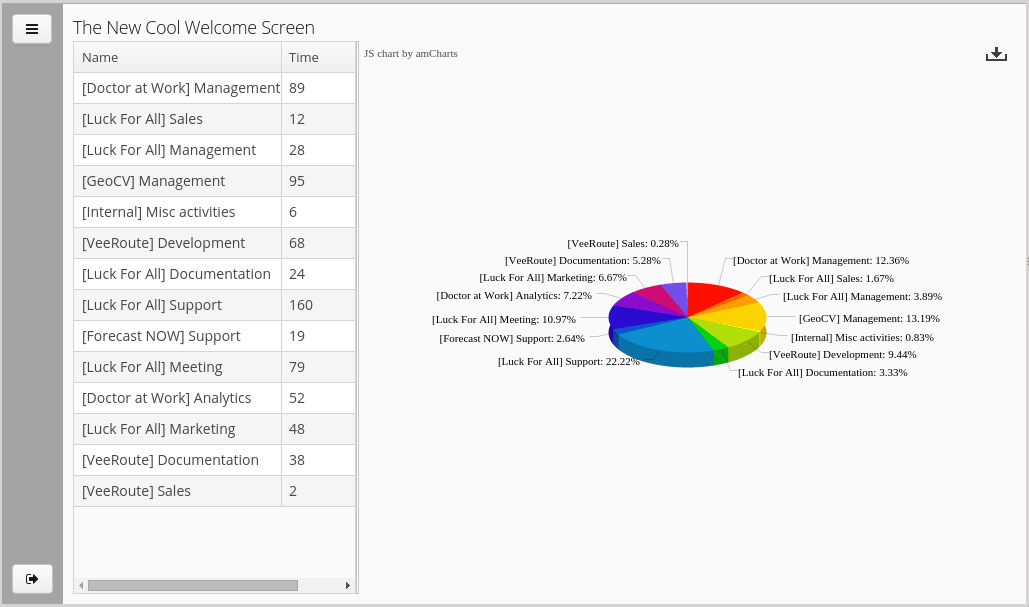Open the hamburger side menu
The width and height of the screenshot is (1029, 607).
[x=32, y=29]
